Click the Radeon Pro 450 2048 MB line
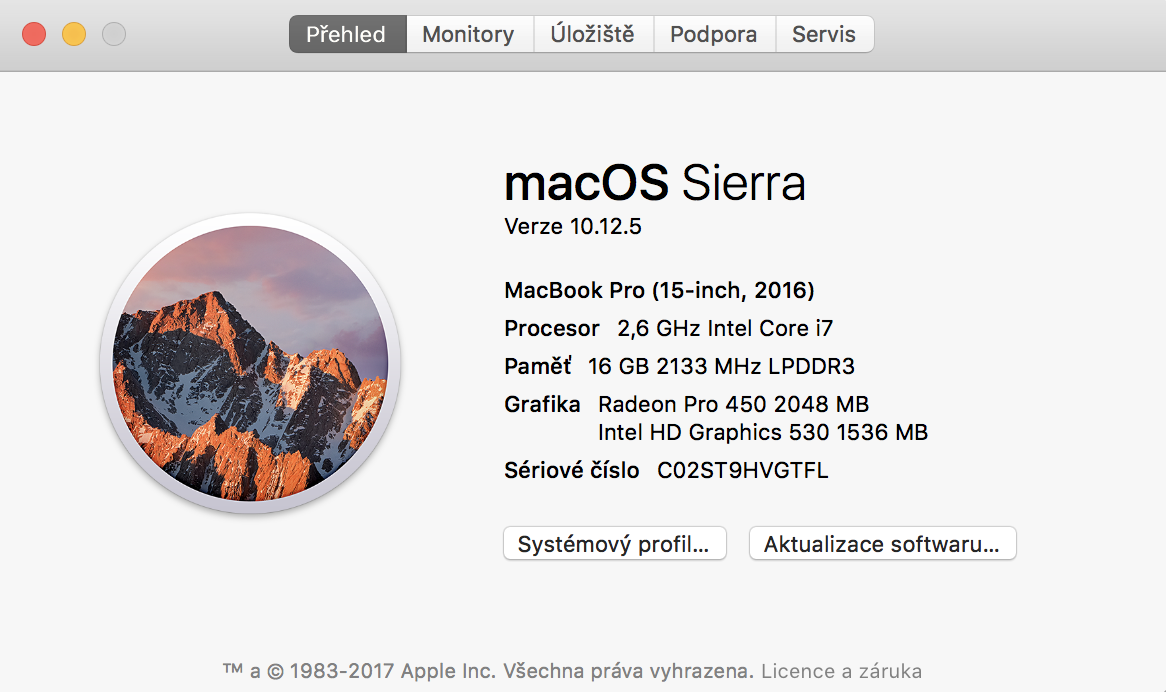1166x692 pixels. click(733, 404)
